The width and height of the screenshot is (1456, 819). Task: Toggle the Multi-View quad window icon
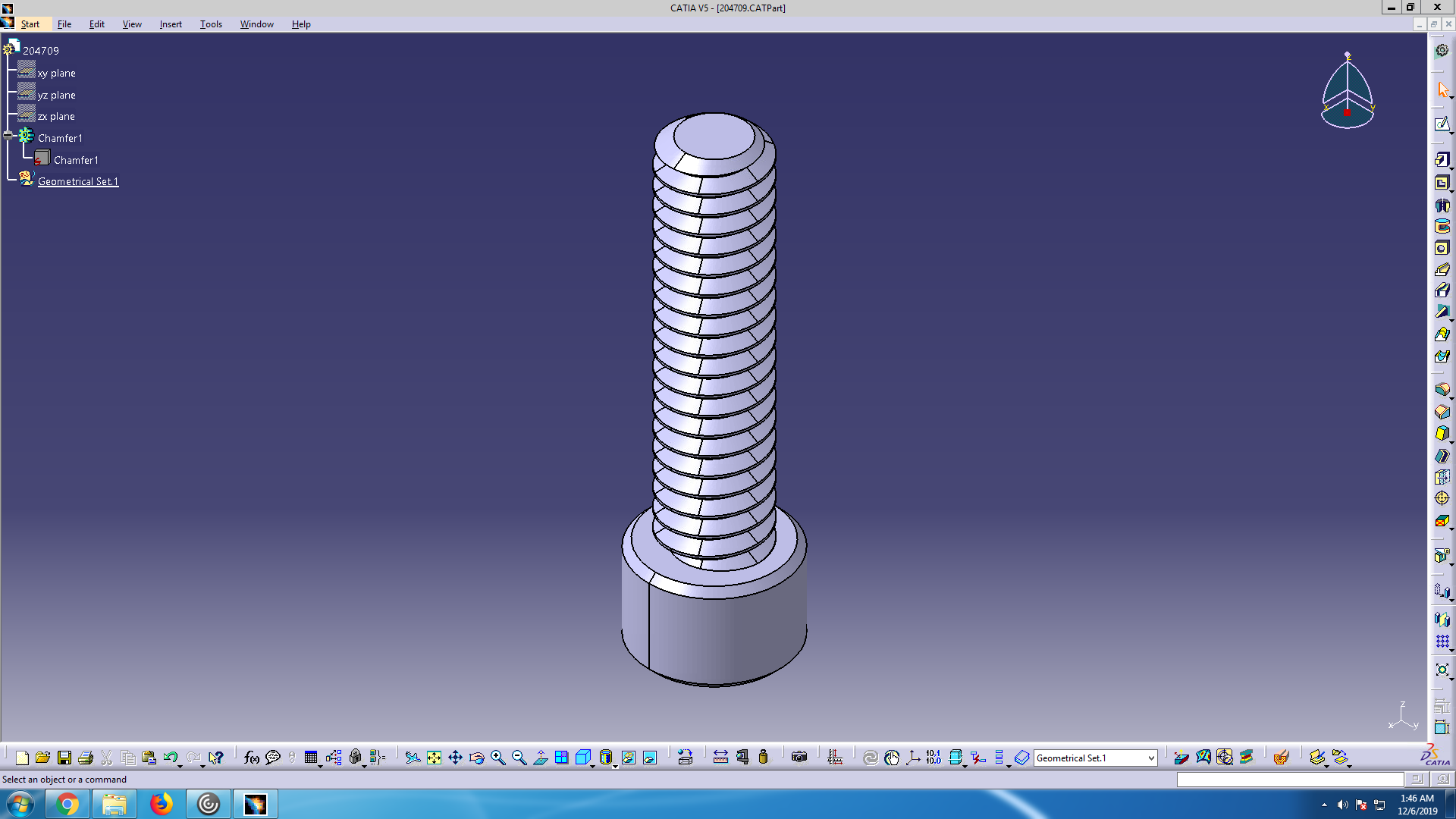point(561,758)
